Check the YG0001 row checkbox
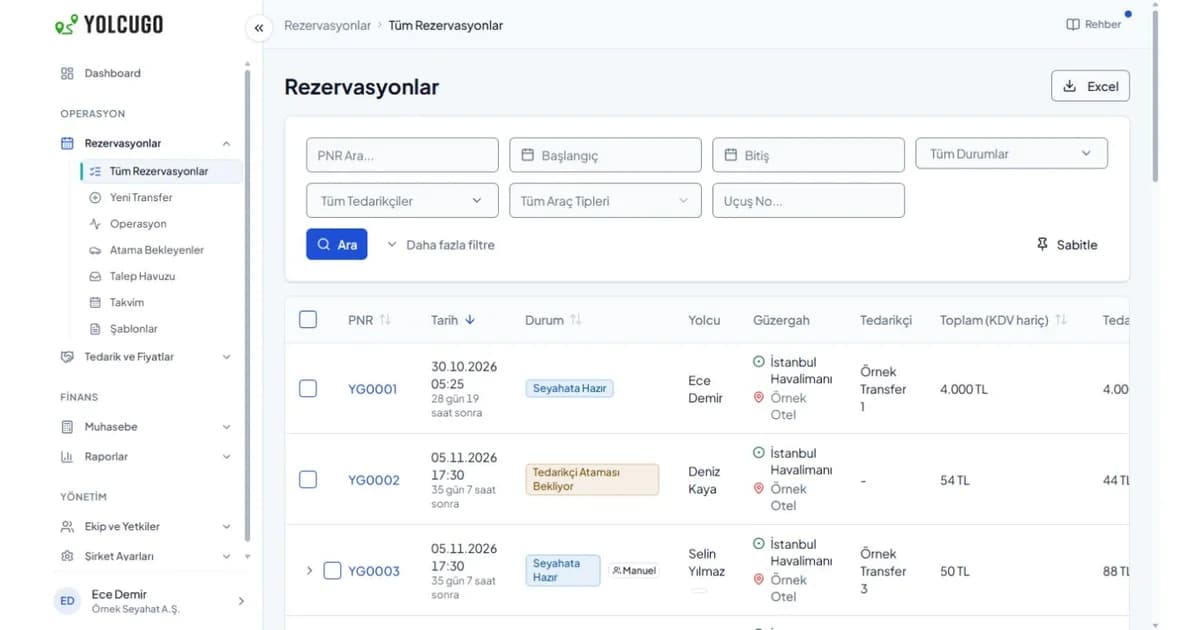The image size is (1200, 630). click(x=308, y=388)
